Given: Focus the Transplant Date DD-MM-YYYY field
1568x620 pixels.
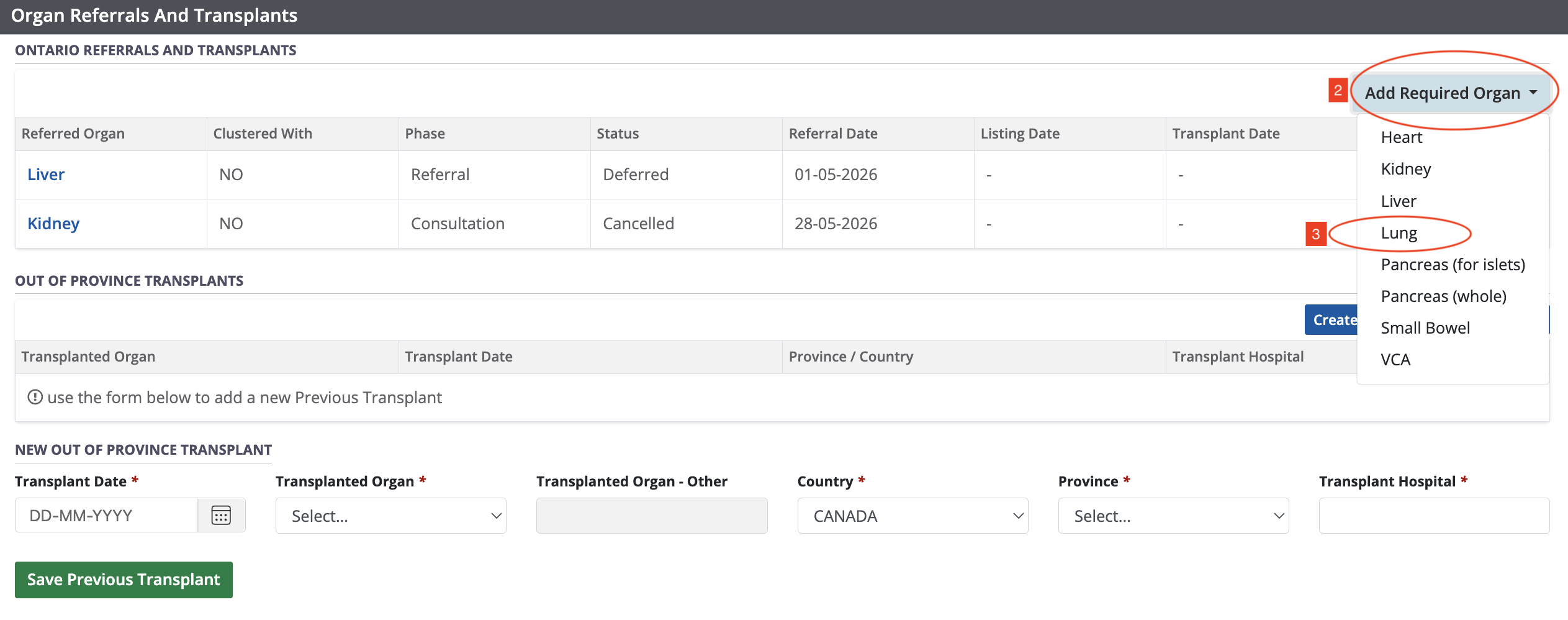Looking at the screenshot, I should pyautogui.click(x=106, y=515).
